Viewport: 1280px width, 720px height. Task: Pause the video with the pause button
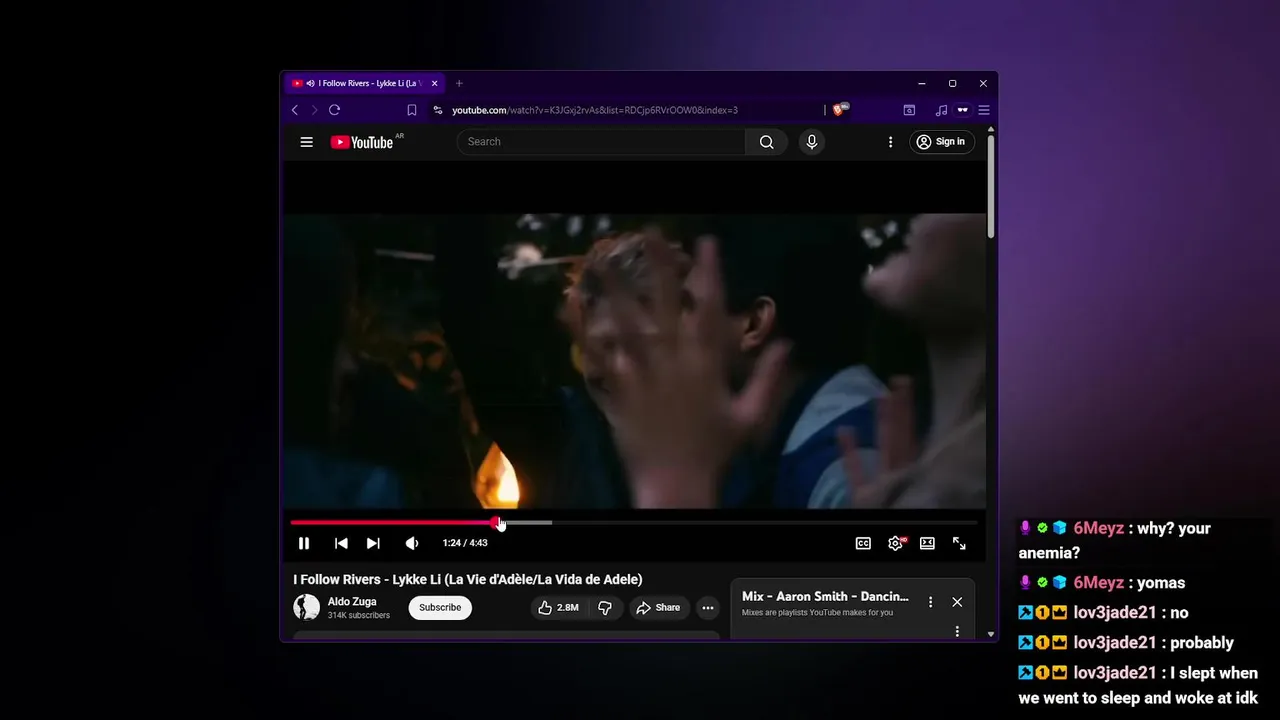tap(304, 543)
